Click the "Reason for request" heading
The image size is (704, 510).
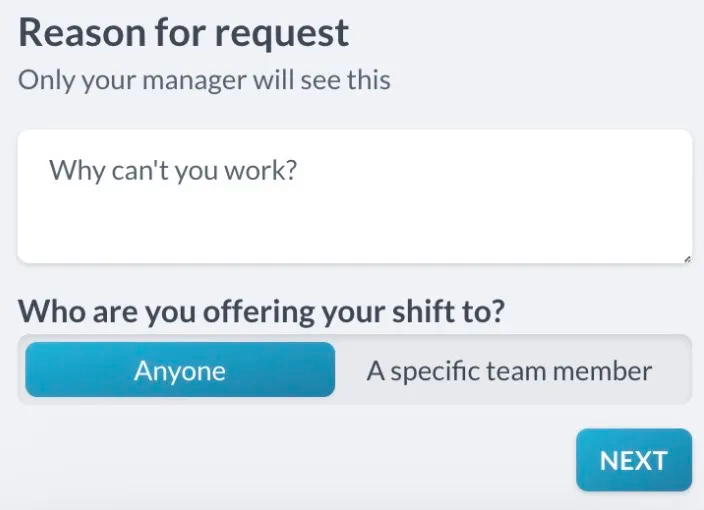184,33
